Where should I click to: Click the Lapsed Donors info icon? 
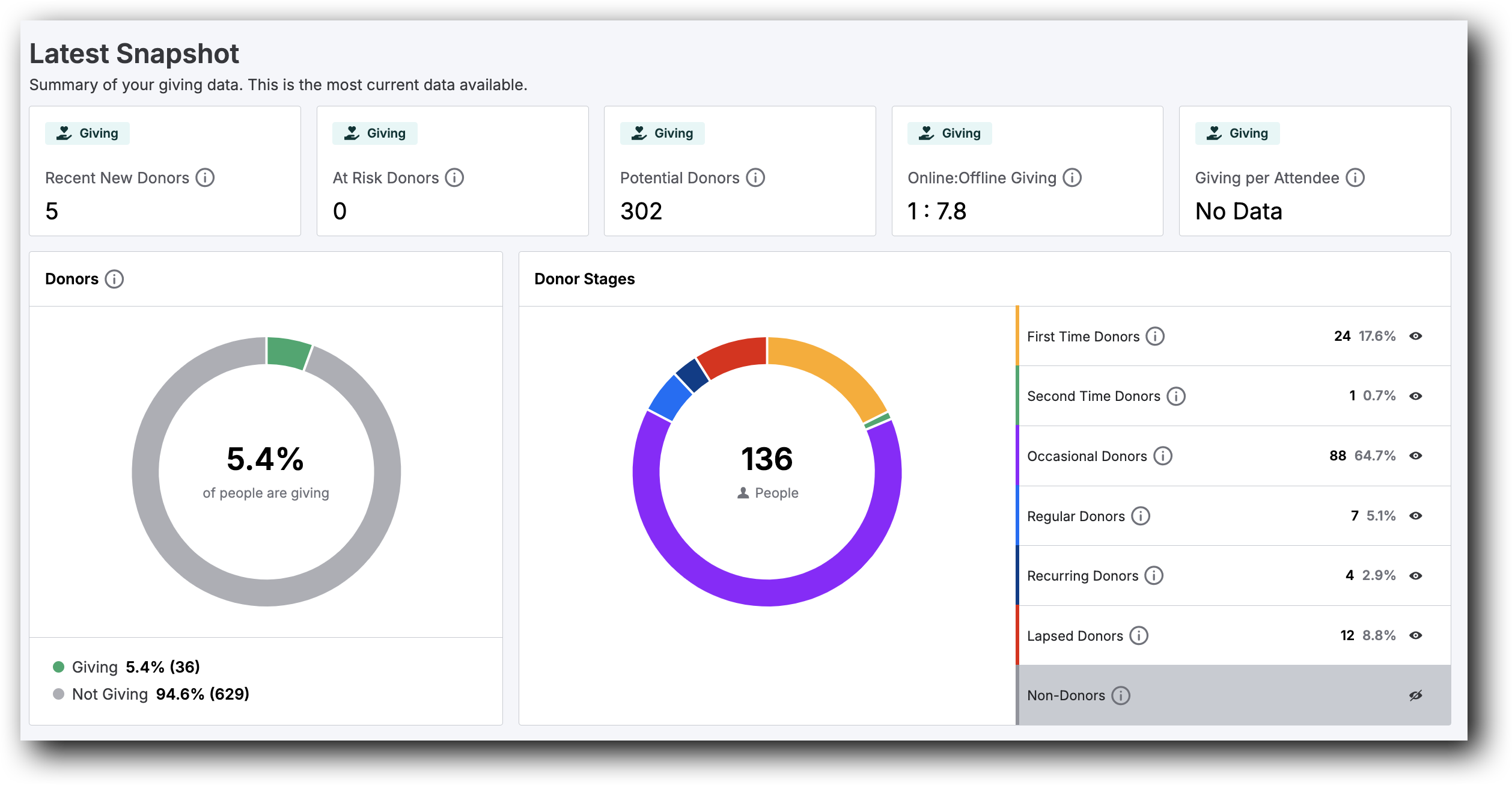pos(1139,635)
